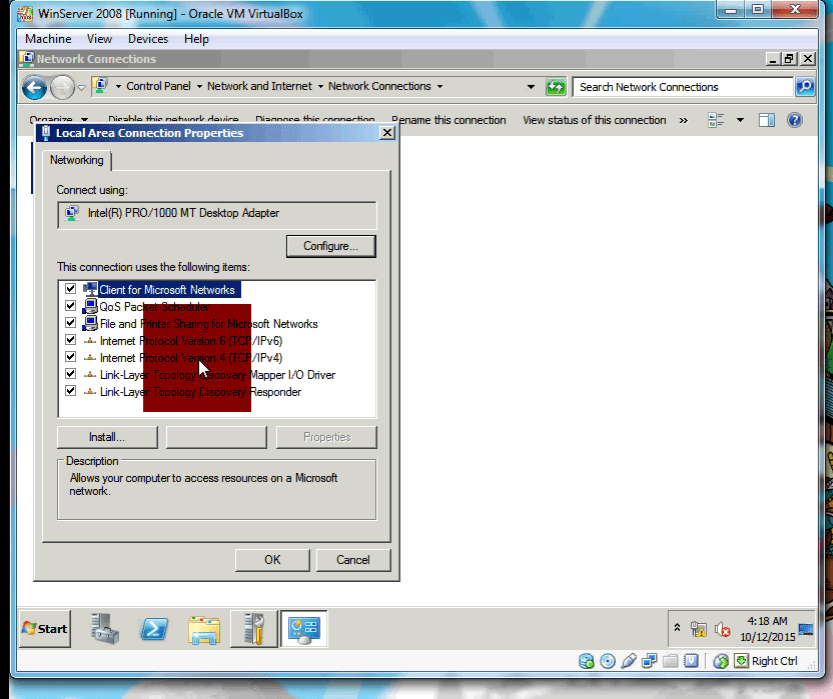Open the Machine menu

coord(48,39)
